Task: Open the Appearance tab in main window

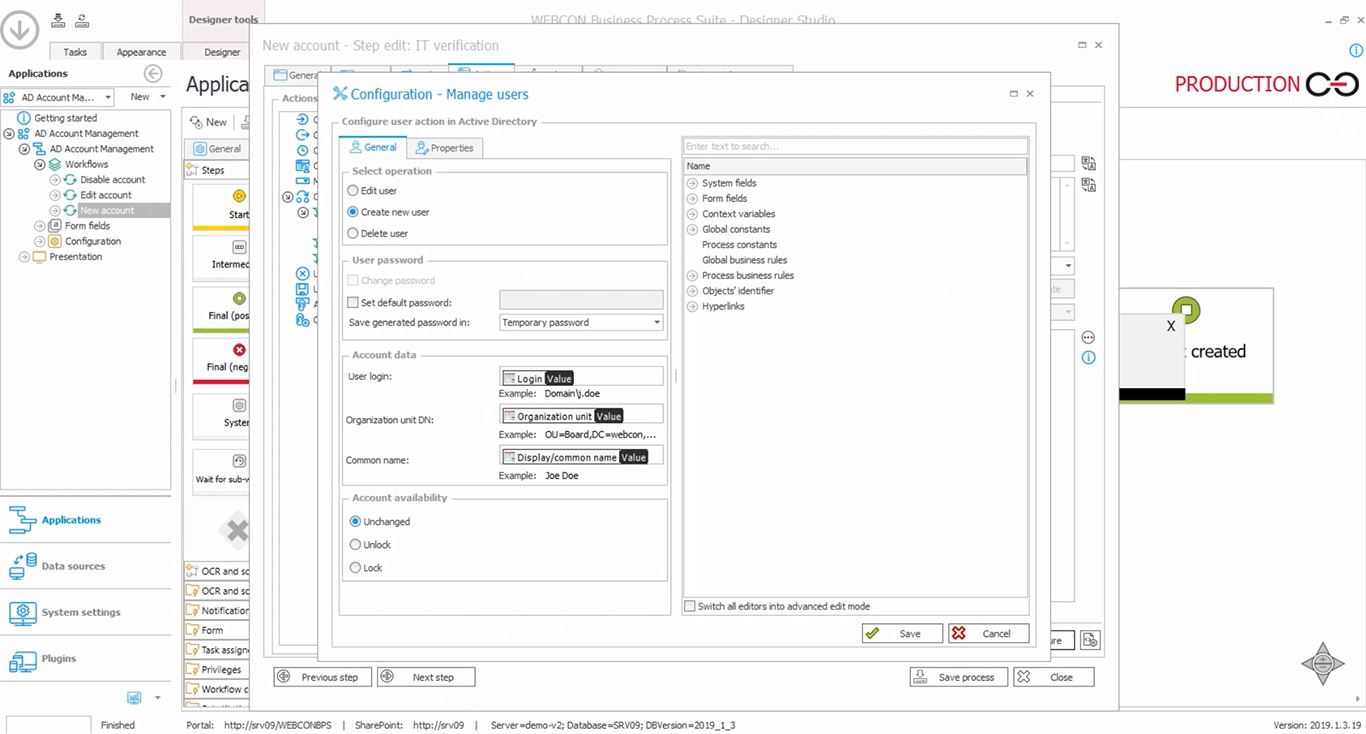Action: pos(141,52)
